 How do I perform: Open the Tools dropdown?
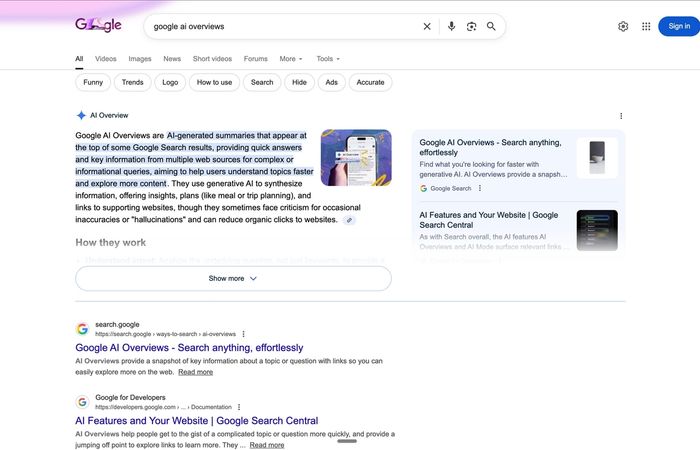pos(328,59)
